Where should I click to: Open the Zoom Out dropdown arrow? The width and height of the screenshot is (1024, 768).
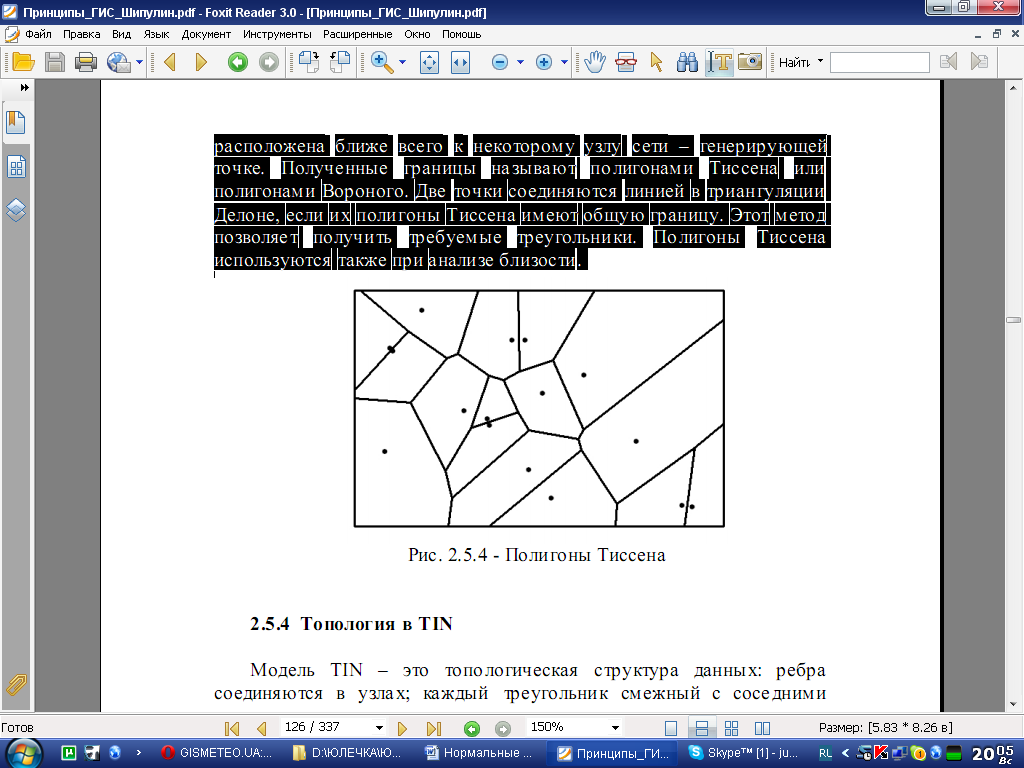pyautogui.click(x=520, y=62)
